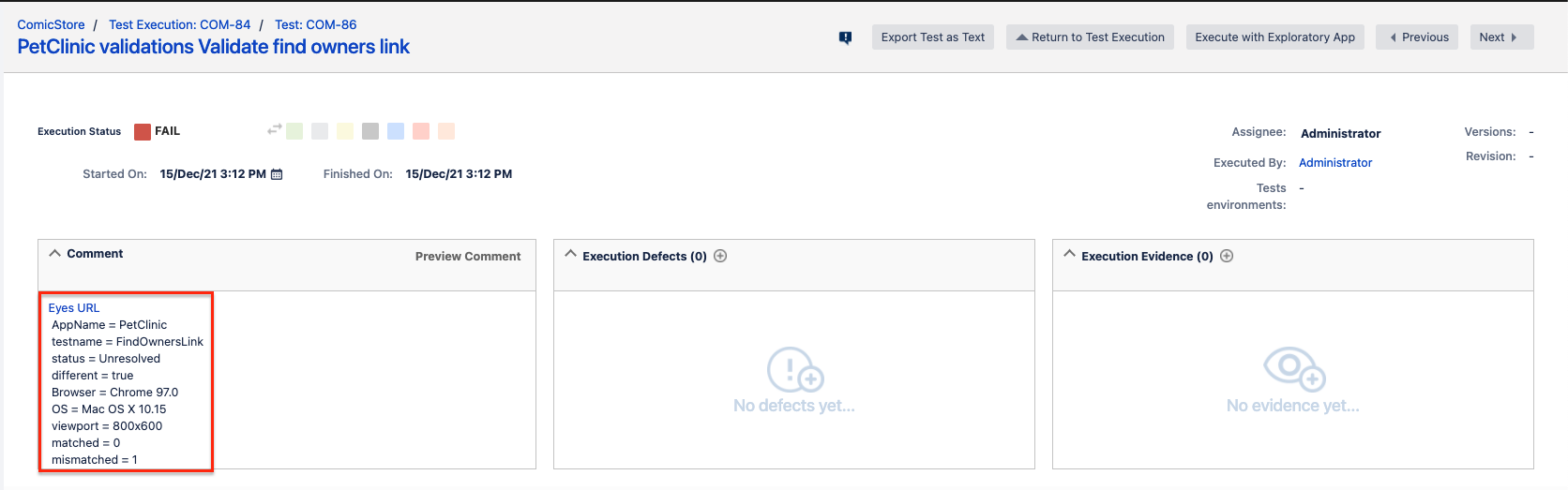Click the No evidence yet eye icon

point(1293,368)
